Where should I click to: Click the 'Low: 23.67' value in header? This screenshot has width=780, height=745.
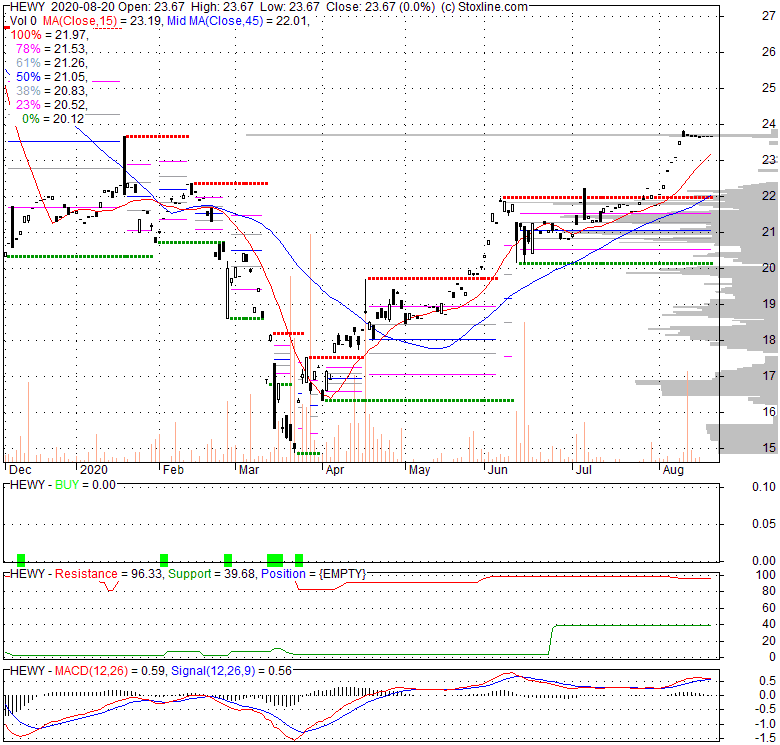[x=290, y=7]
